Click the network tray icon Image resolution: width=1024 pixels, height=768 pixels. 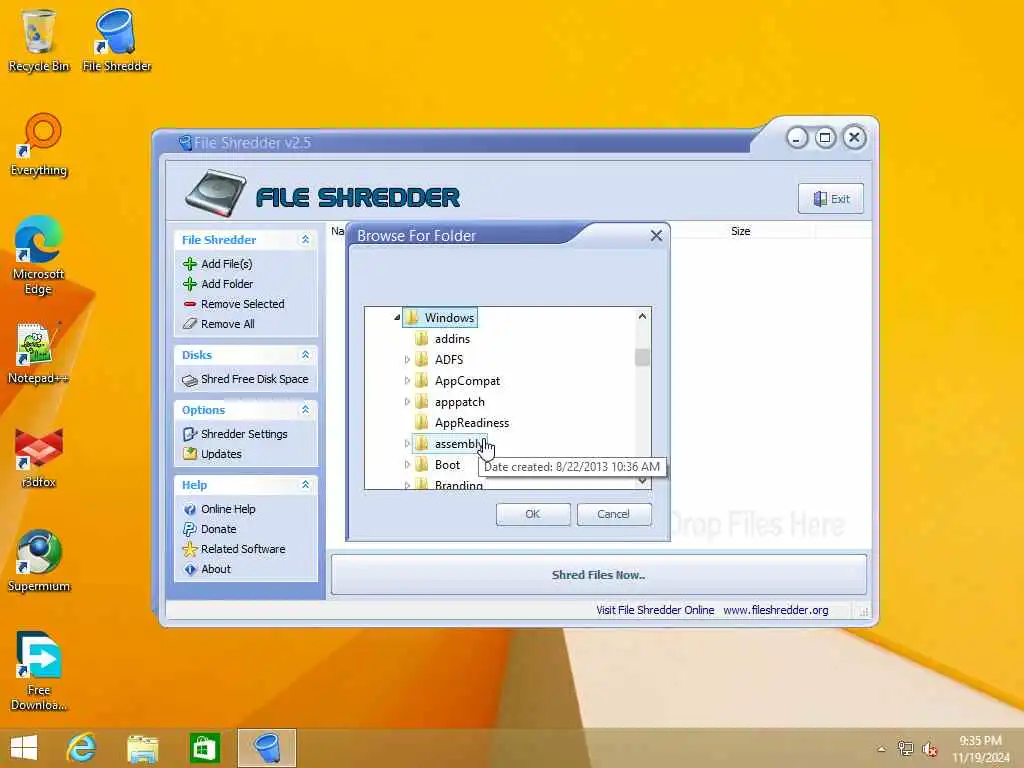click(x=905, y=749)
